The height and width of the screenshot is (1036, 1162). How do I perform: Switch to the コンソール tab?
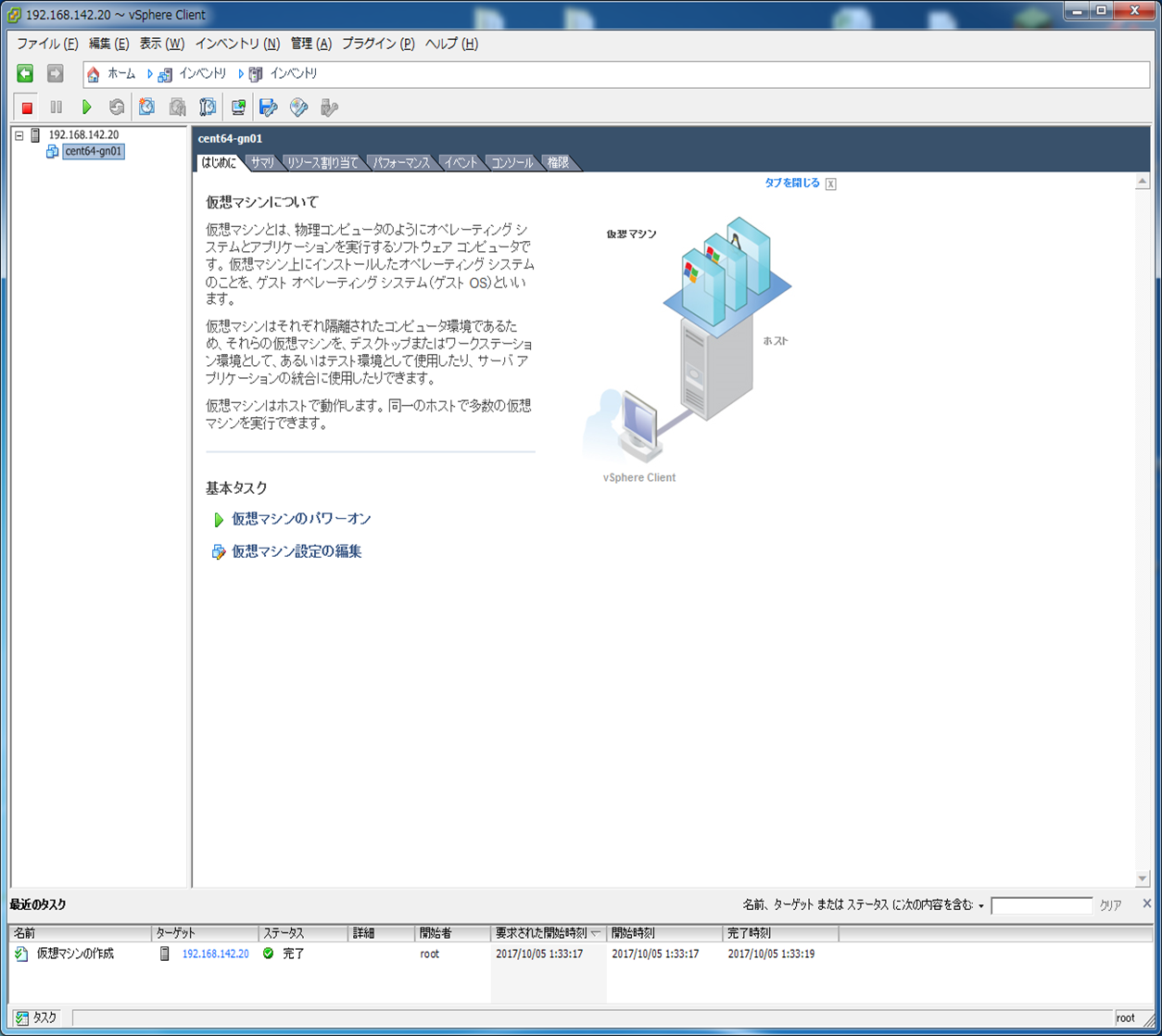coord(512,162)
